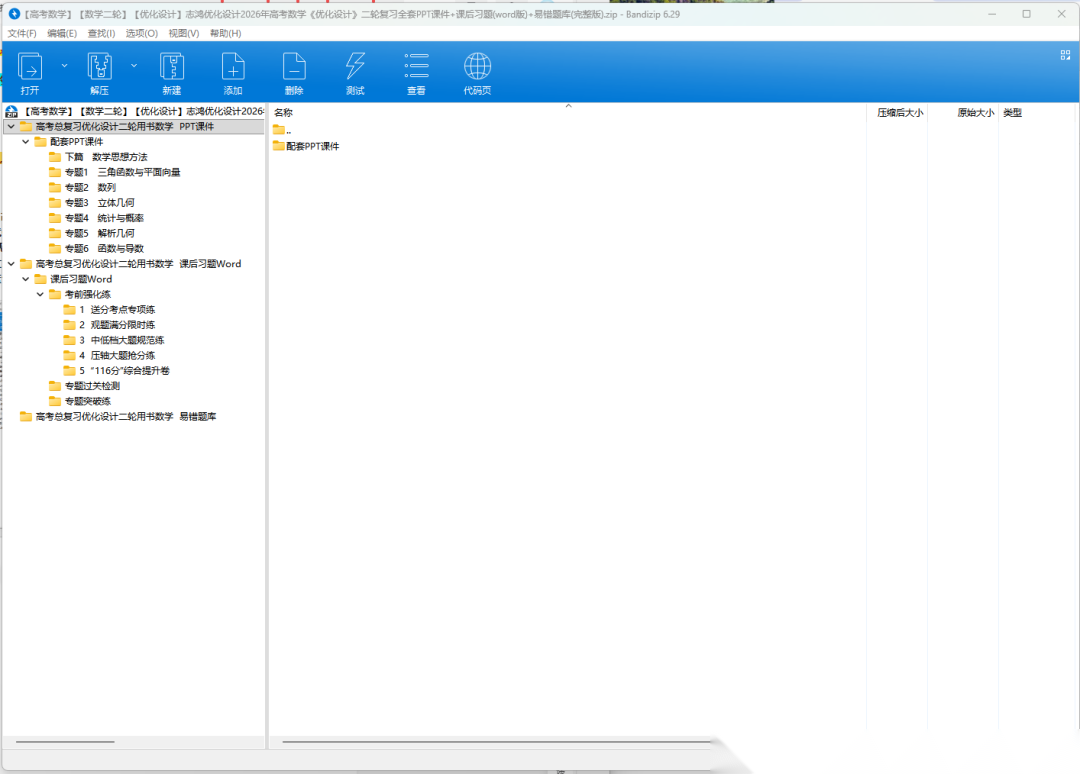The width and height of the screenshot is (1080, 774).
Task: Open the dropdown arrow next to 打开
Action: 65,66
